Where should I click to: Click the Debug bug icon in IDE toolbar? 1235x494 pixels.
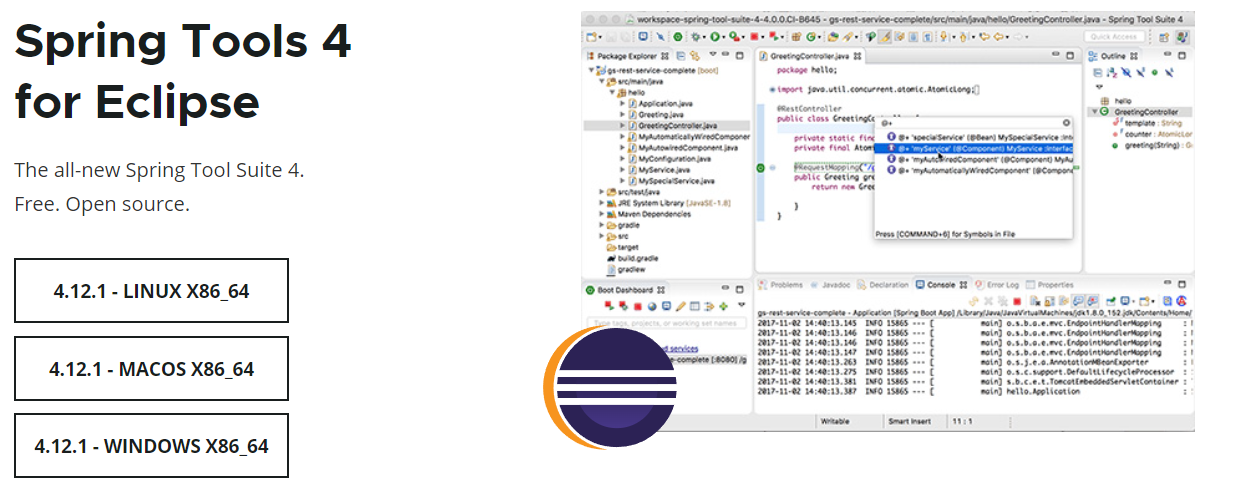click(694, 37)
